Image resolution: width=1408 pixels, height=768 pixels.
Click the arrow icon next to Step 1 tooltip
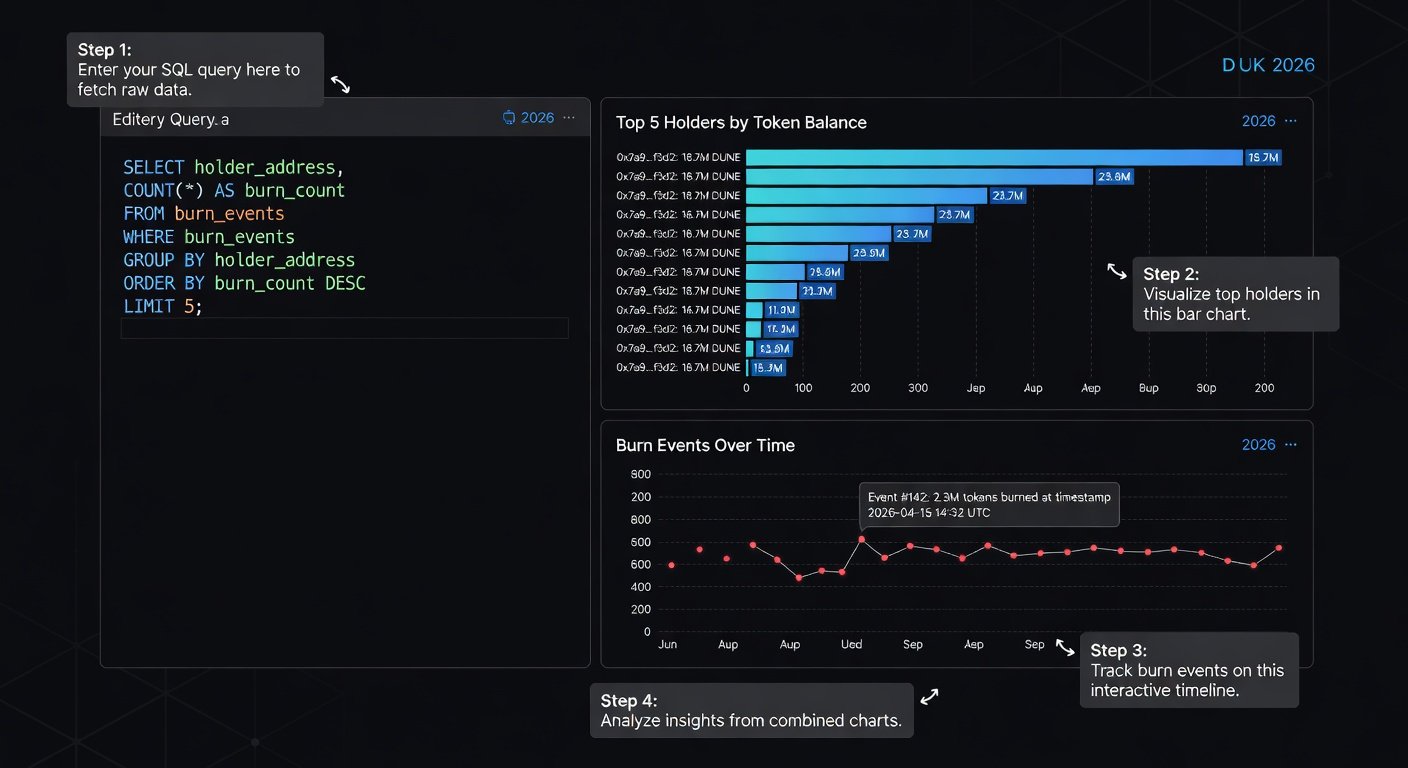pos(341,85)
